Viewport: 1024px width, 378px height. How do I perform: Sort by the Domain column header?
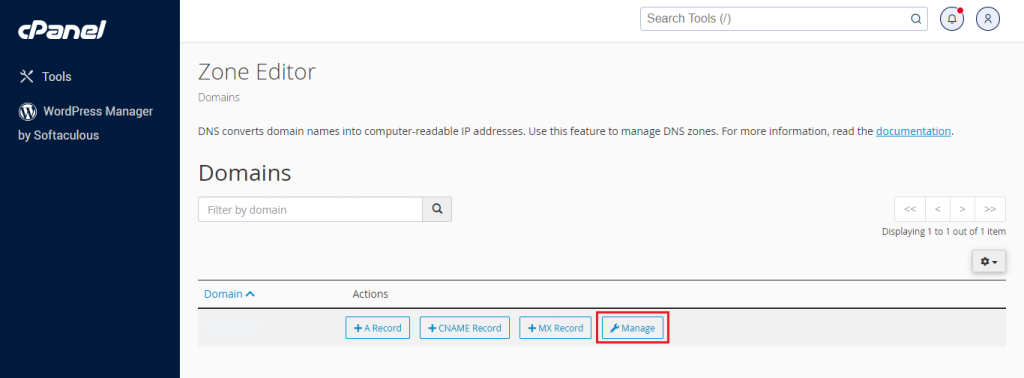point(229,294)
